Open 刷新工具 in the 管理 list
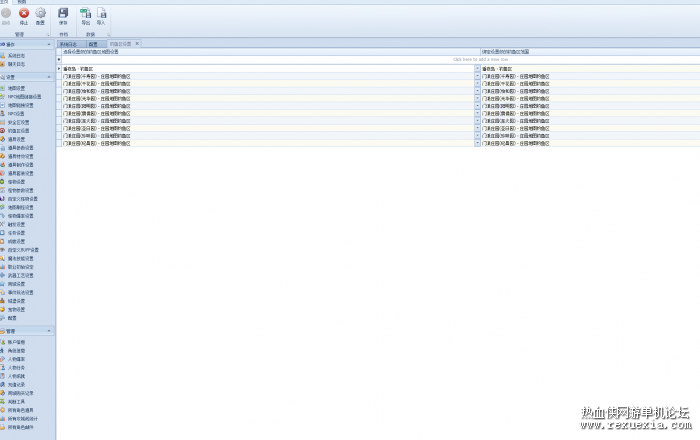This screenshot has height=440, width=700. 16,402
